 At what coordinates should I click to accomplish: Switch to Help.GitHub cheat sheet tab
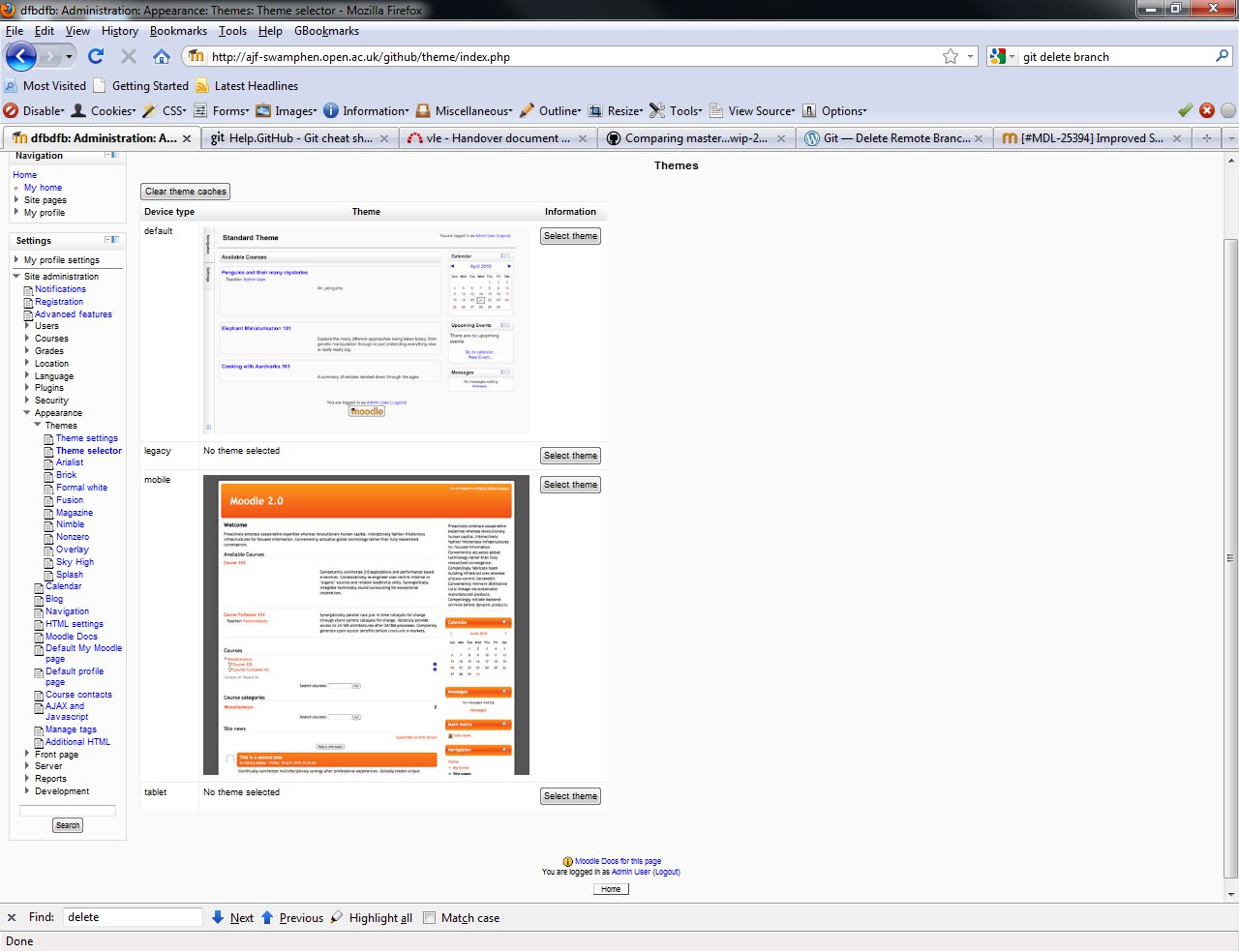(x=300, y=138)
